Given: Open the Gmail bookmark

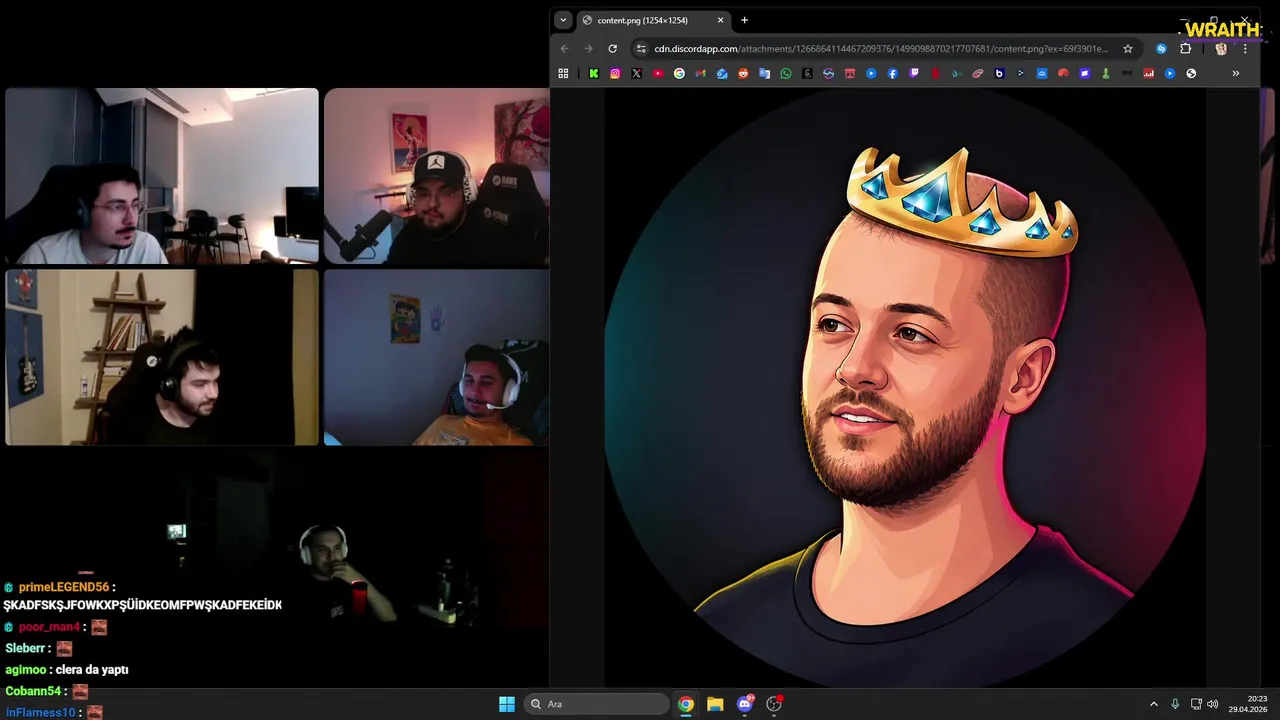Looking at the screenshot, I should point(700,73).
